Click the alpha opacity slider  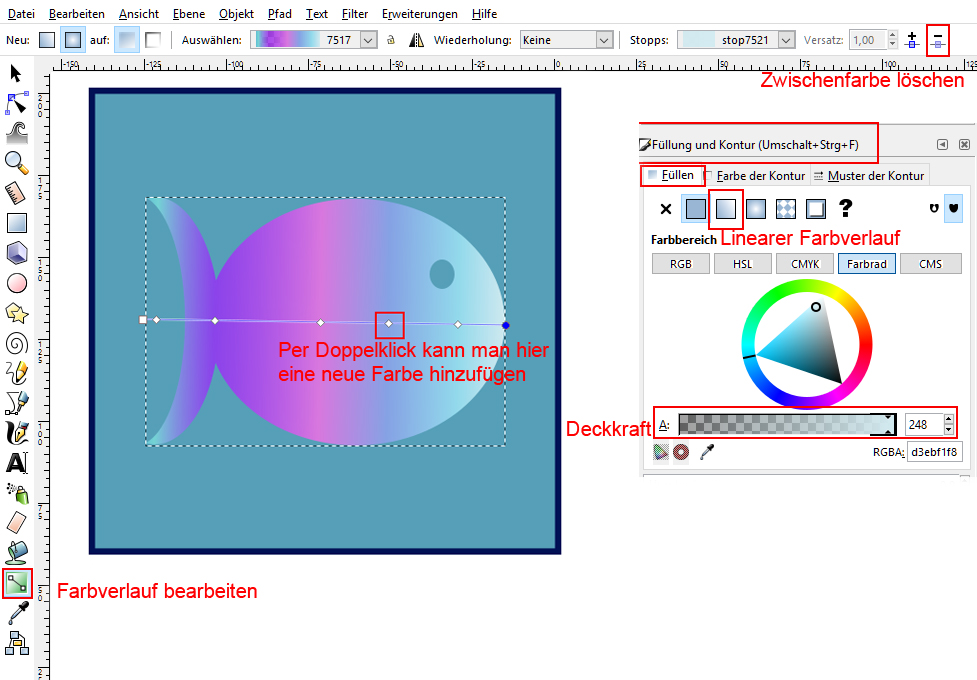(785, 424)
